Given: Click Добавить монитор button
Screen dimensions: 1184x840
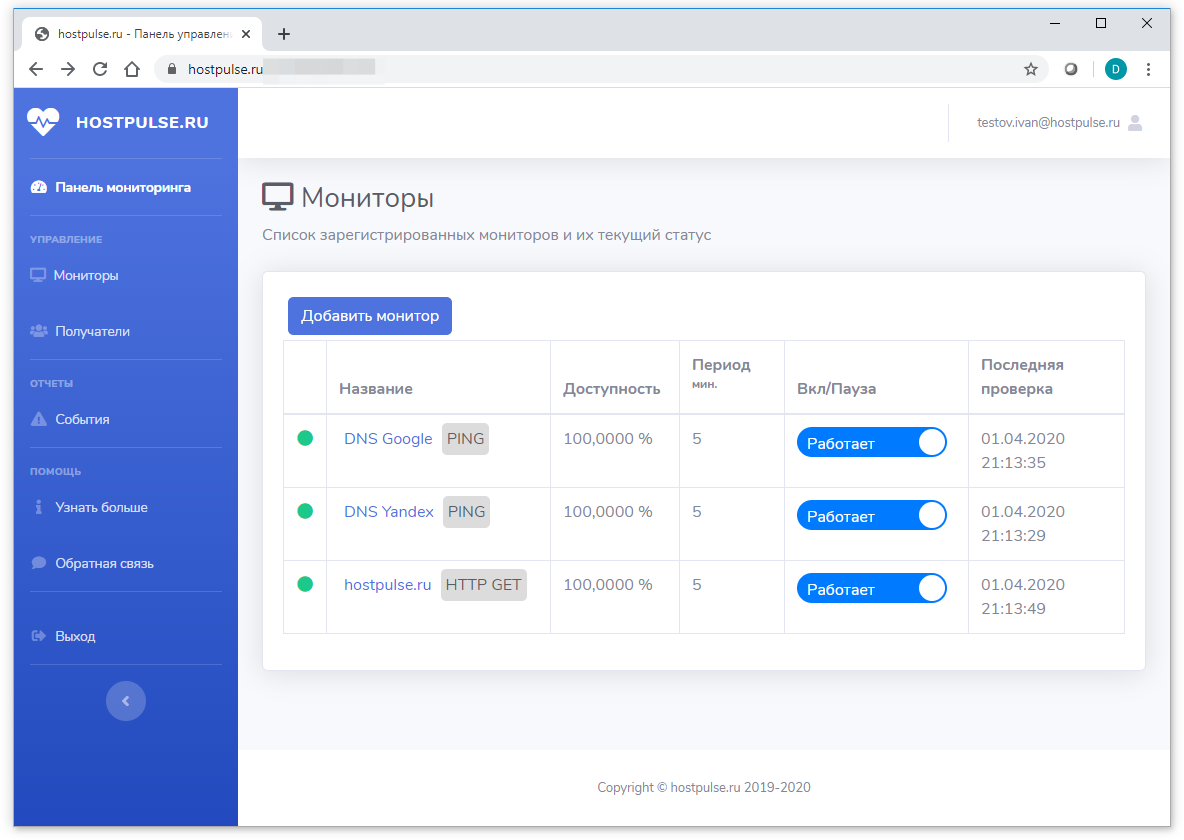Looking at the screenshot, I should pos(370,316).
